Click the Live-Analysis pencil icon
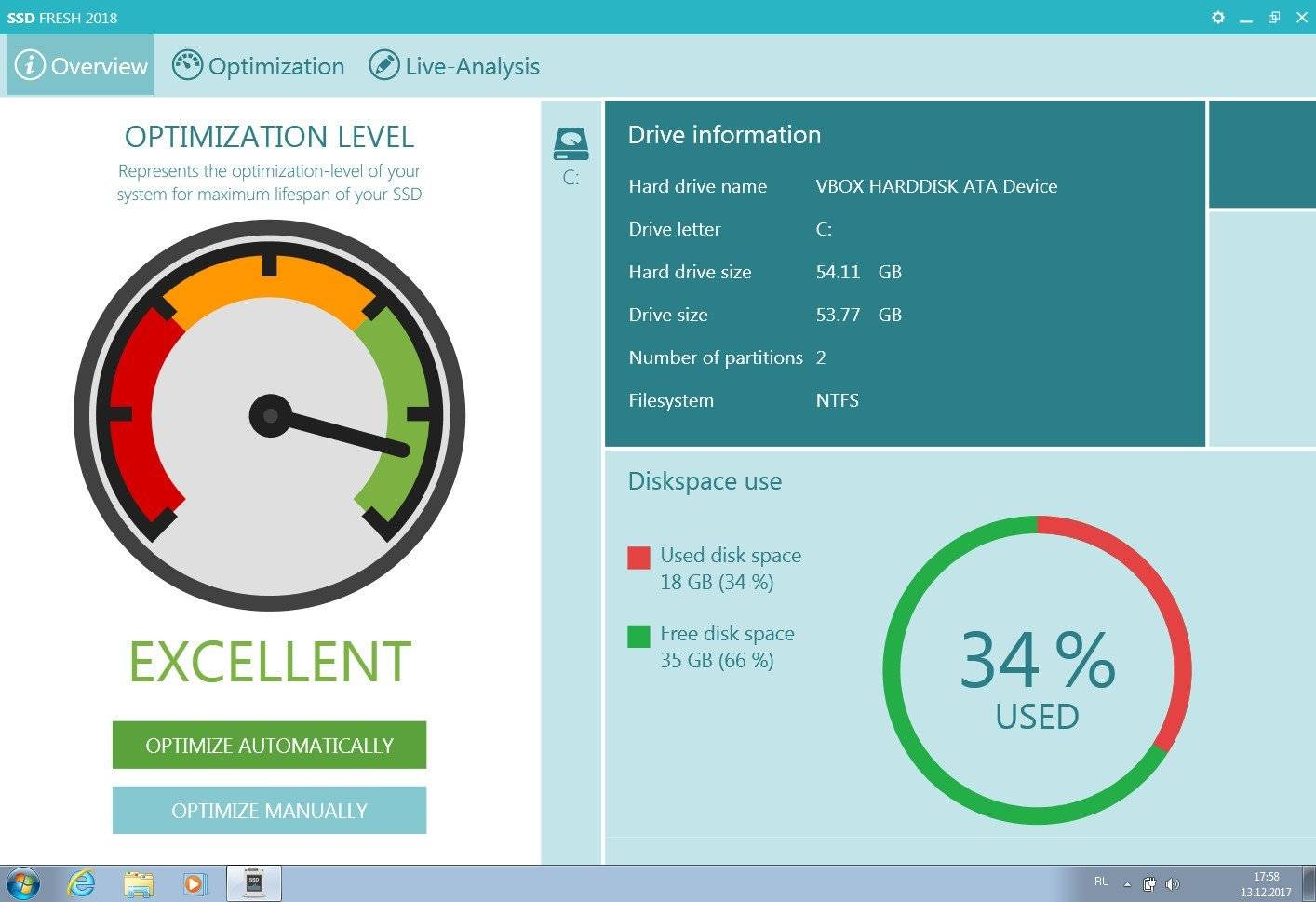The height and width of the screenshot is (902, 1316). 383,65
